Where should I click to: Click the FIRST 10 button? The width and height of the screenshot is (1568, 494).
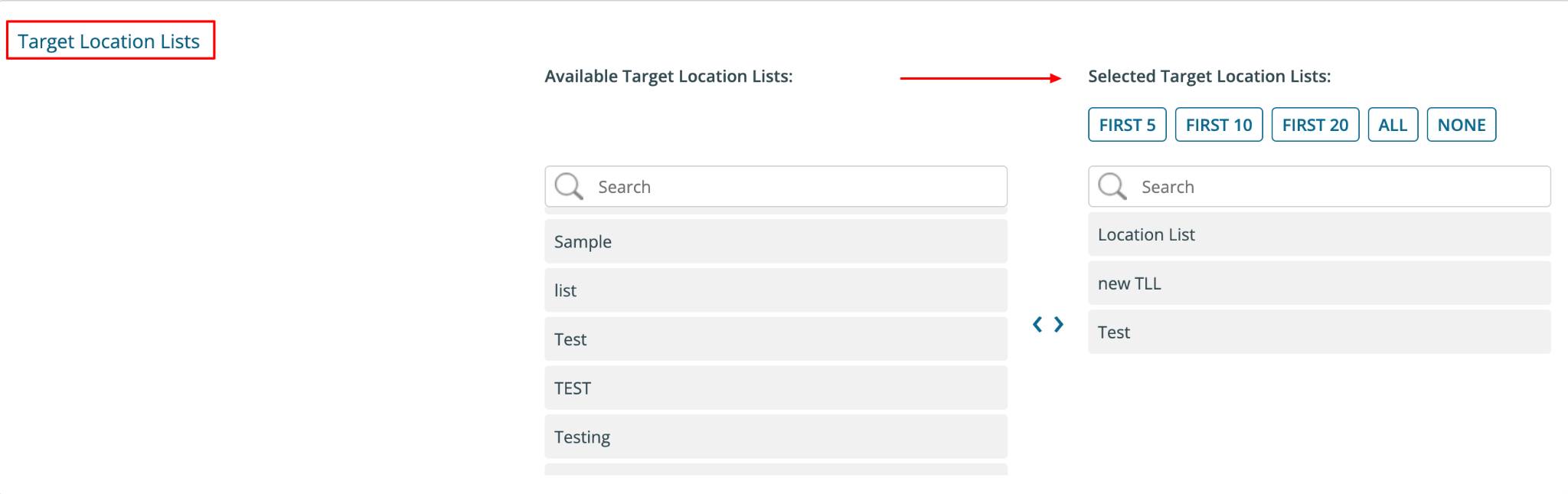tap(1219, 125)
